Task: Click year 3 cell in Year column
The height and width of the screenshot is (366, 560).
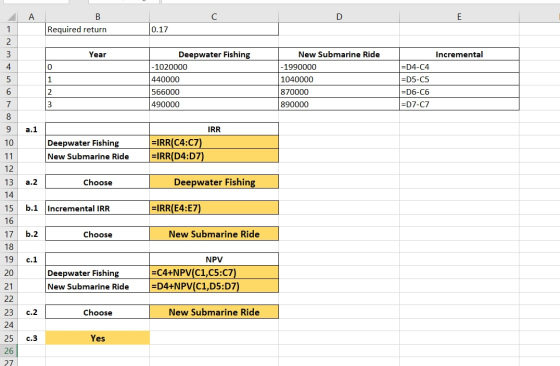Action: [x=98, y=104]
